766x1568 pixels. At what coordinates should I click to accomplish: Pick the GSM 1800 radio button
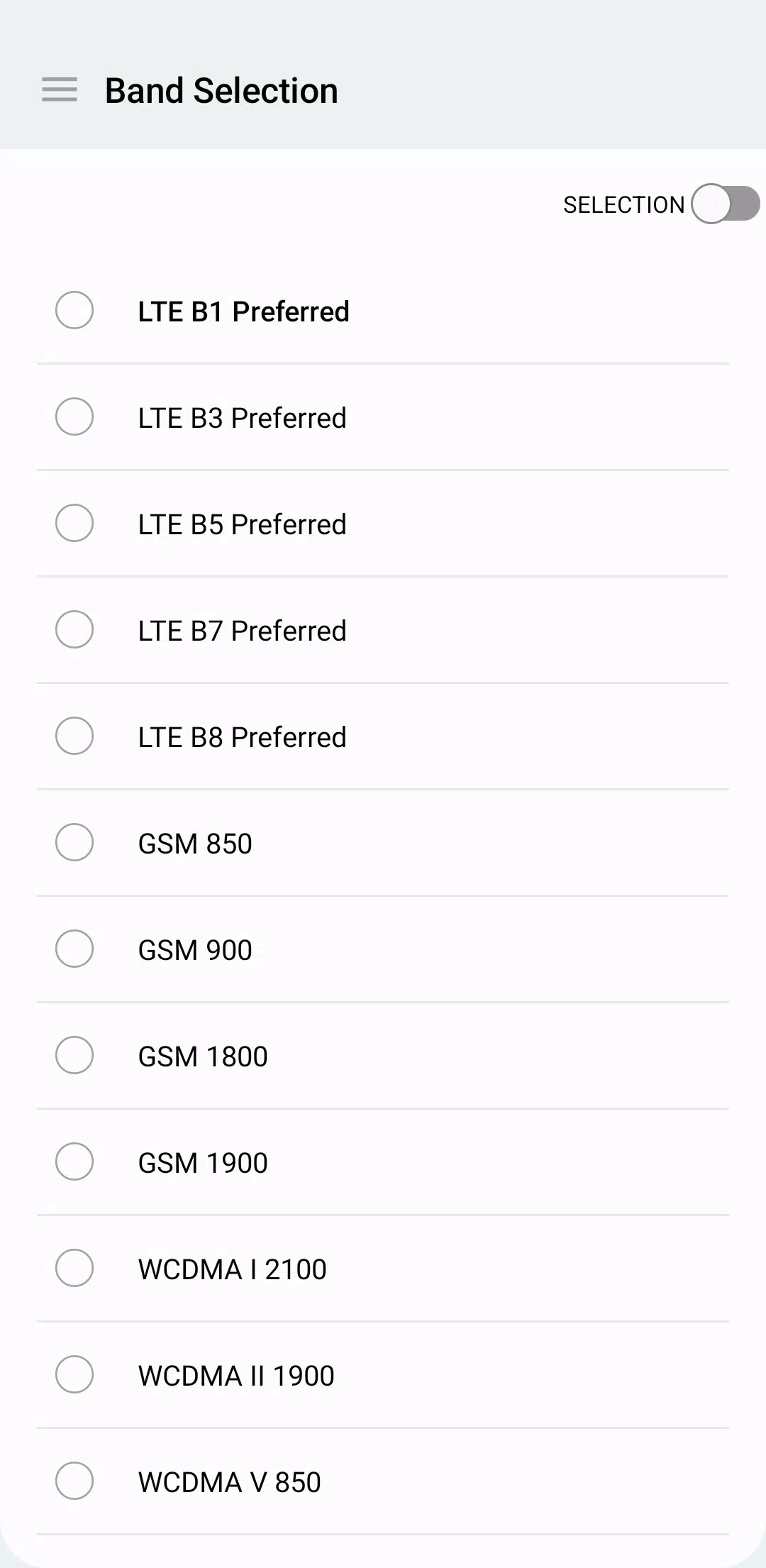pos(74,1055)
